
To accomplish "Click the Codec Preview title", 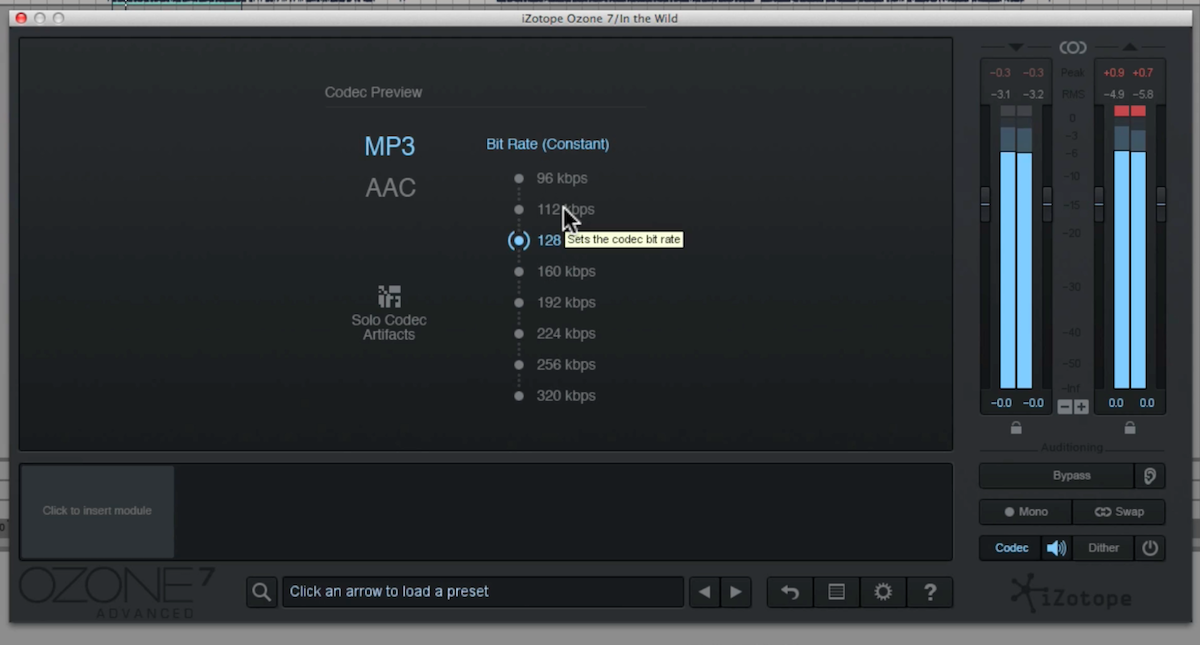I will point(373,92).
